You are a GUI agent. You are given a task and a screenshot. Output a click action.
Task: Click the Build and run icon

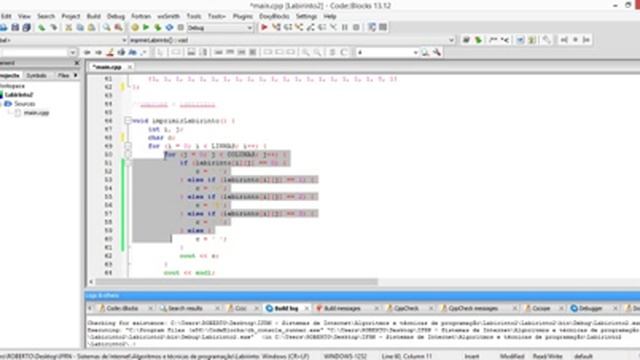click(158, 27)
